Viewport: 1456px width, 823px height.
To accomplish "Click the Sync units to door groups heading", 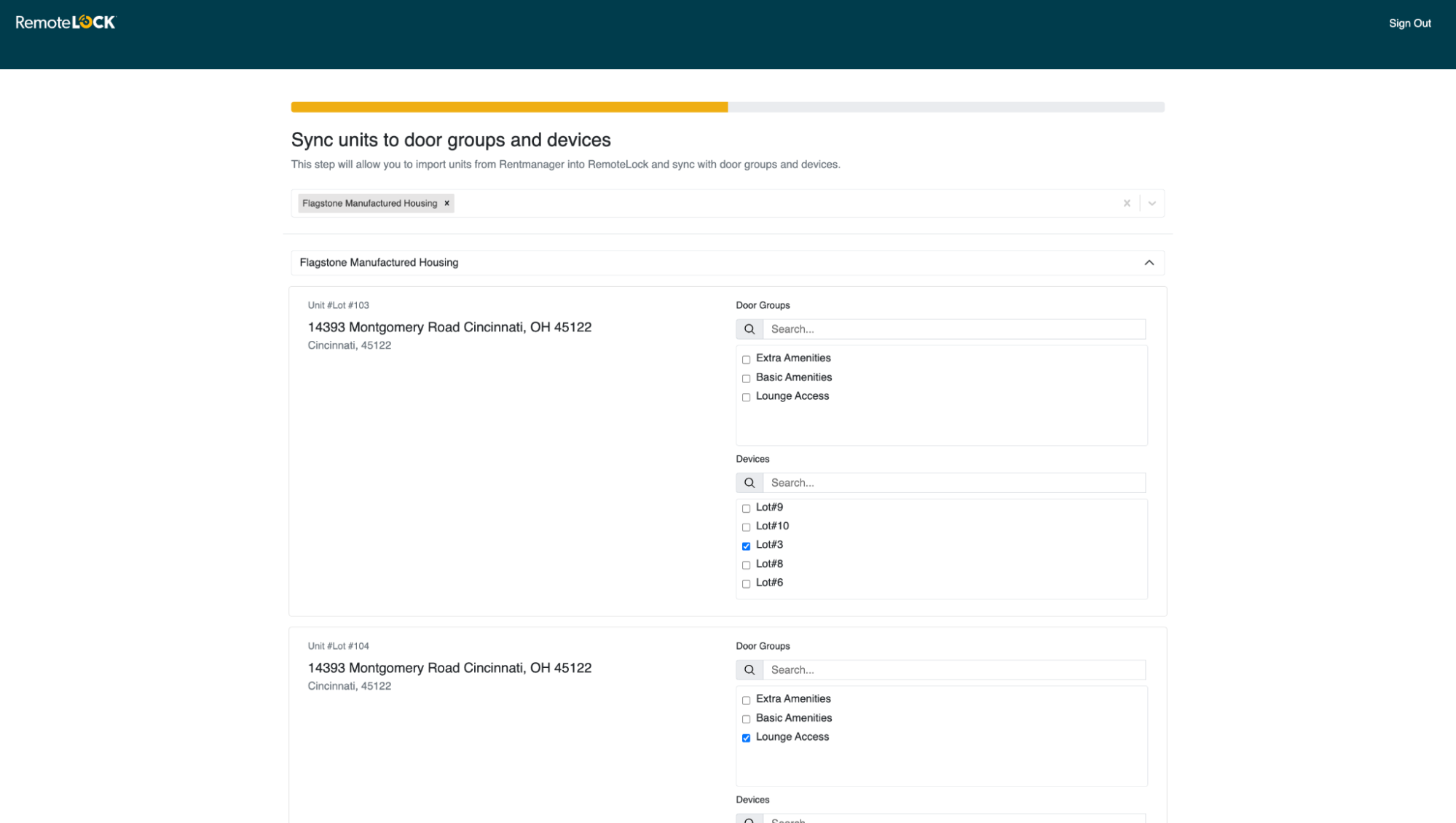I will point(450,140).
